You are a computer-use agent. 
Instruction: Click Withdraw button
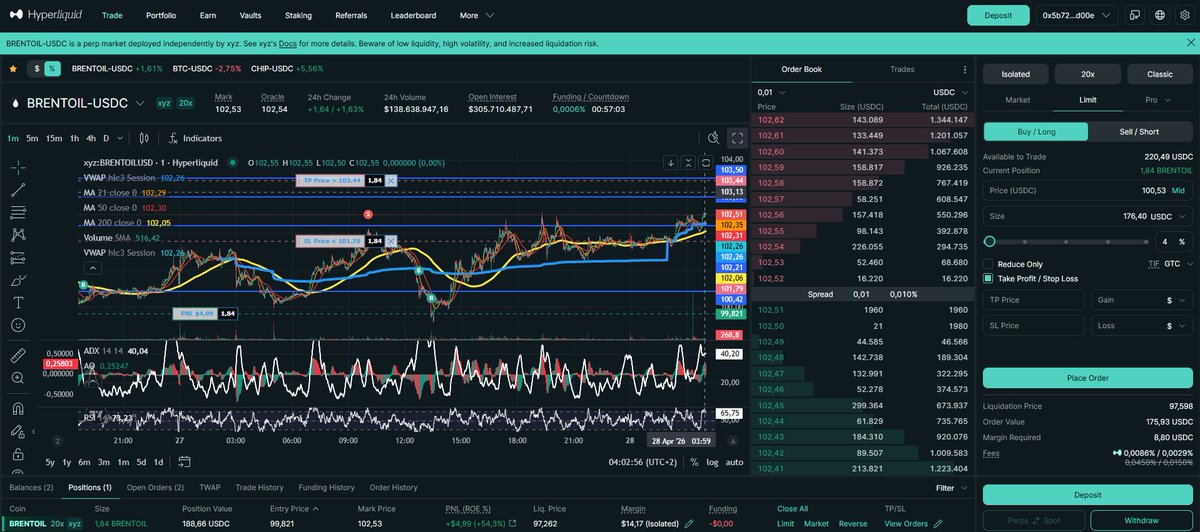1141,521
